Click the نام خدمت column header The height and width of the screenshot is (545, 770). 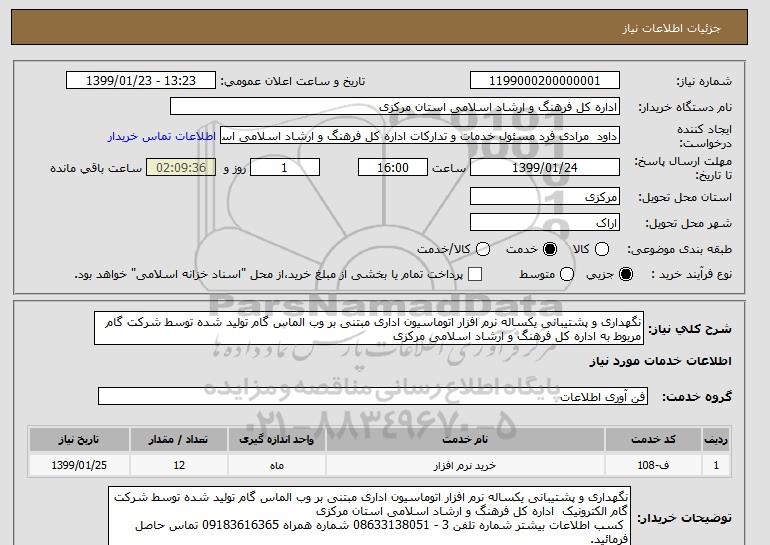(465, 439)
